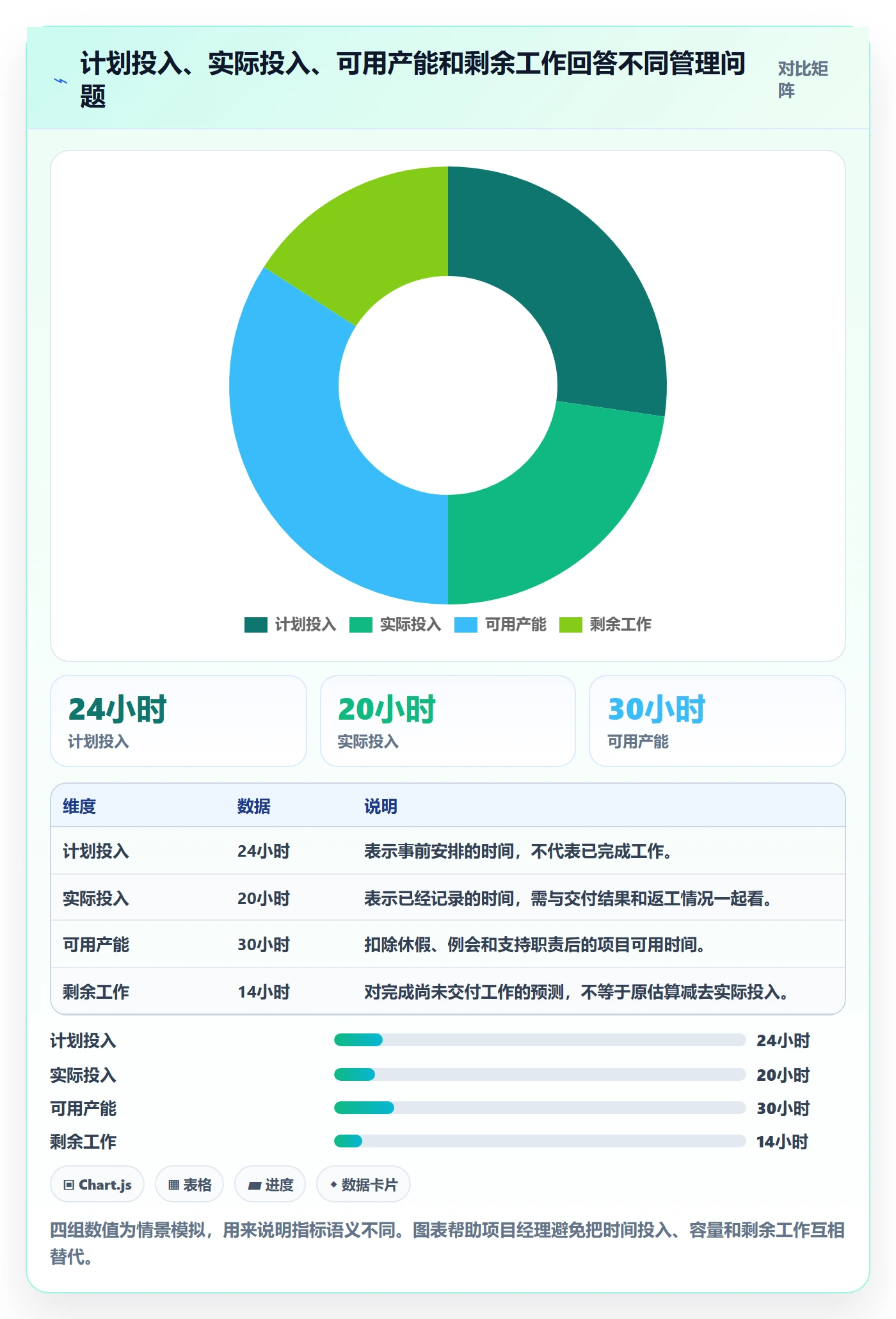The width and height of the screenshot is (896, 1319).
Task: Click the 计划投入 progress bar
Action: click(540, 1040)
